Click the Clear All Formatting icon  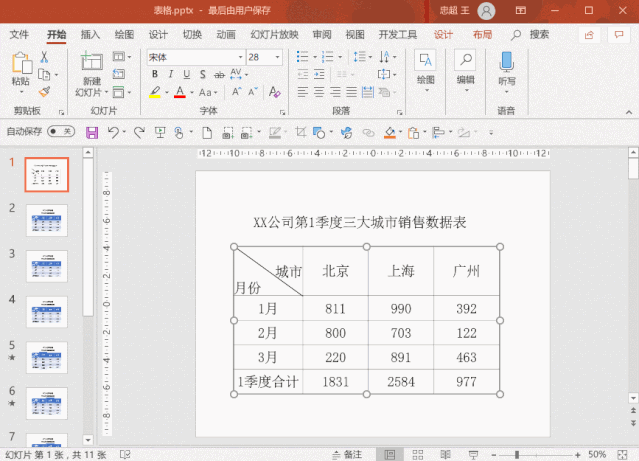[275, 93]
